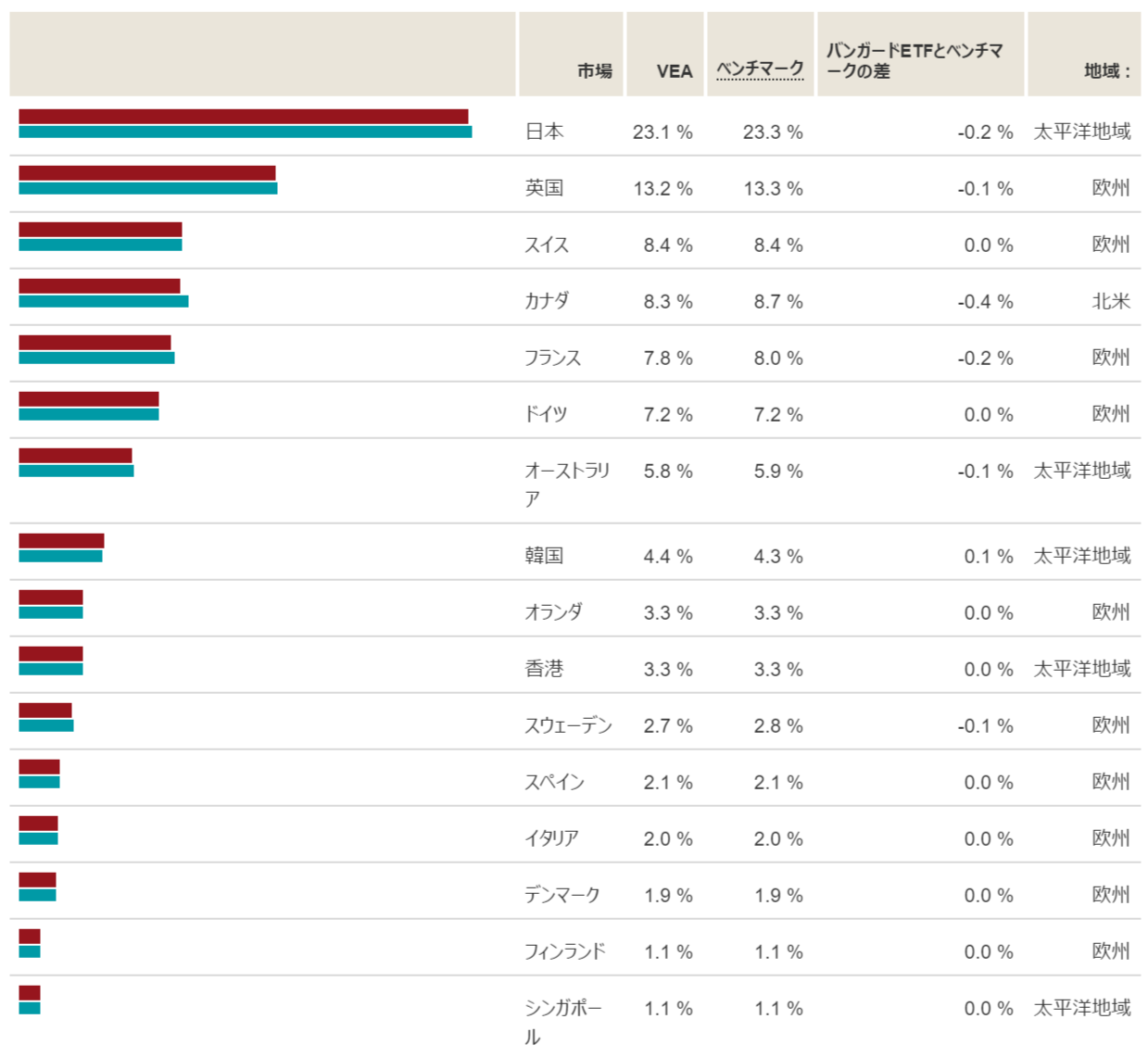Click the red bar in the 韓国 row
The image size is (1148, 1057).
[61, 541]
